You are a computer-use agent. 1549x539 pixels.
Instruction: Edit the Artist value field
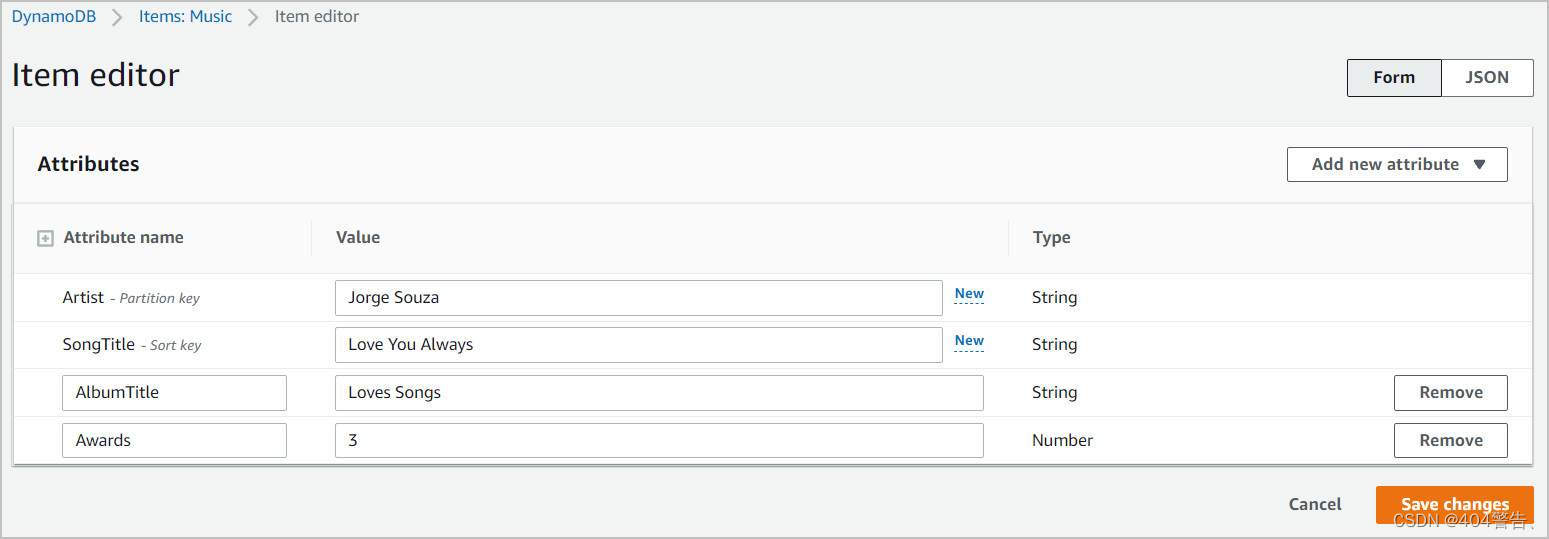(x=638, y=297)
